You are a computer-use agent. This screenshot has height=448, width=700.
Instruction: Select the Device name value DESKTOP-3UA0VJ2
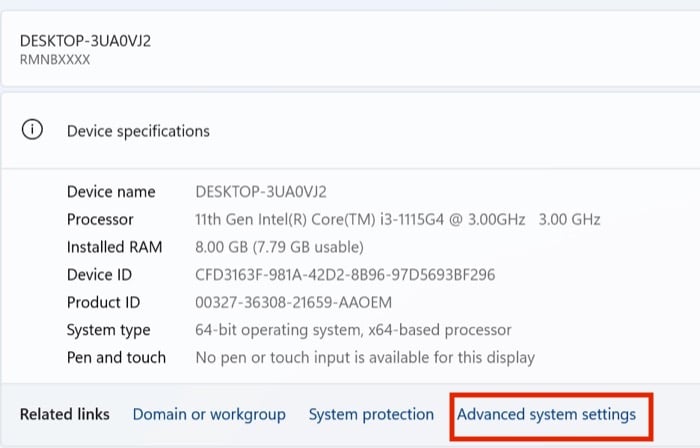pyautogui.click(x=261, y=192)
